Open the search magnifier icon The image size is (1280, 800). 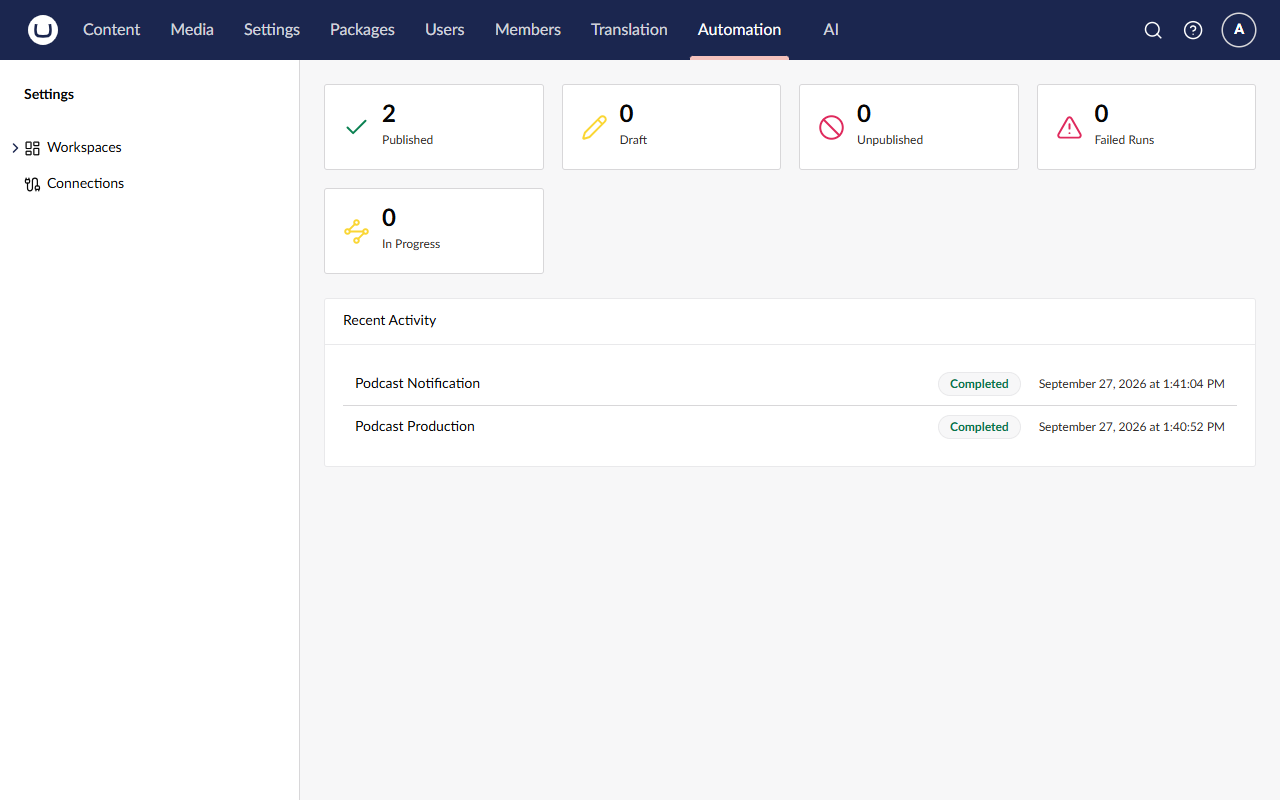click(x=1153, y=30)
